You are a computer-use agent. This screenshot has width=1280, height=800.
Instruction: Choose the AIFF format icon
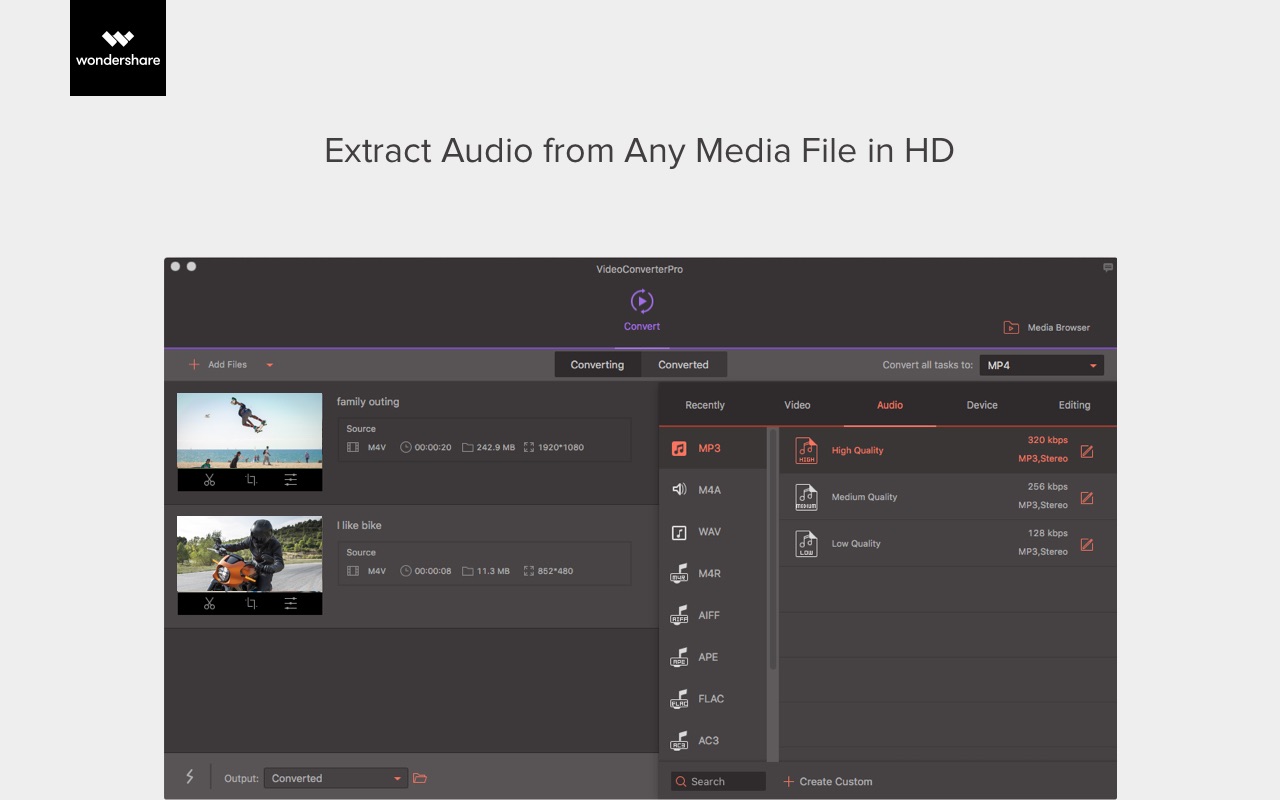coord(679,615)
